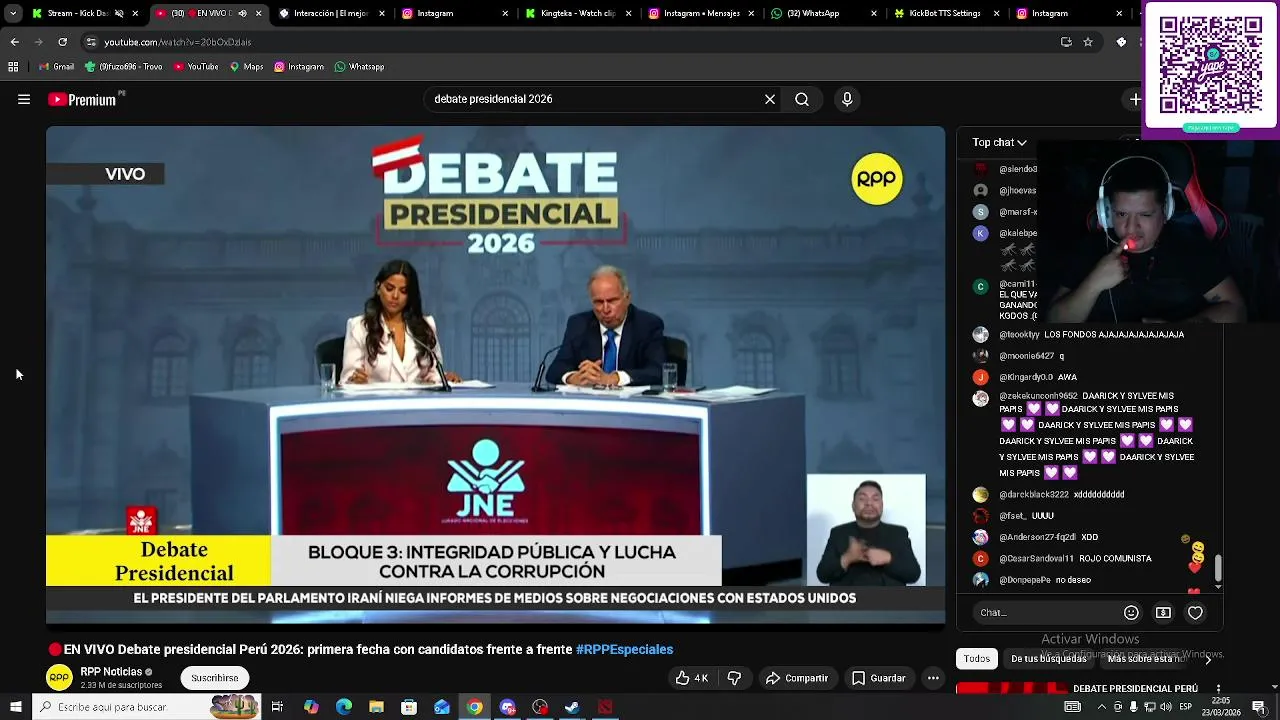Run search with the magnifier button
1280x720 pixels.
tap(802, 99)
